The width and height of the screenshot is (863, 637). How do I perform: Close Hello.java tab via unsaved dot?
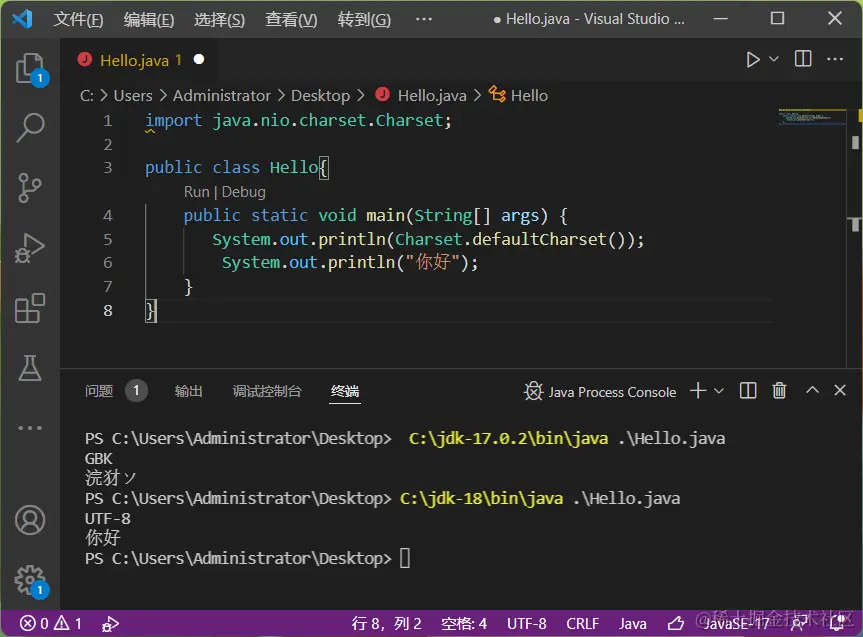pyautogui.click(x=199, y=59)
